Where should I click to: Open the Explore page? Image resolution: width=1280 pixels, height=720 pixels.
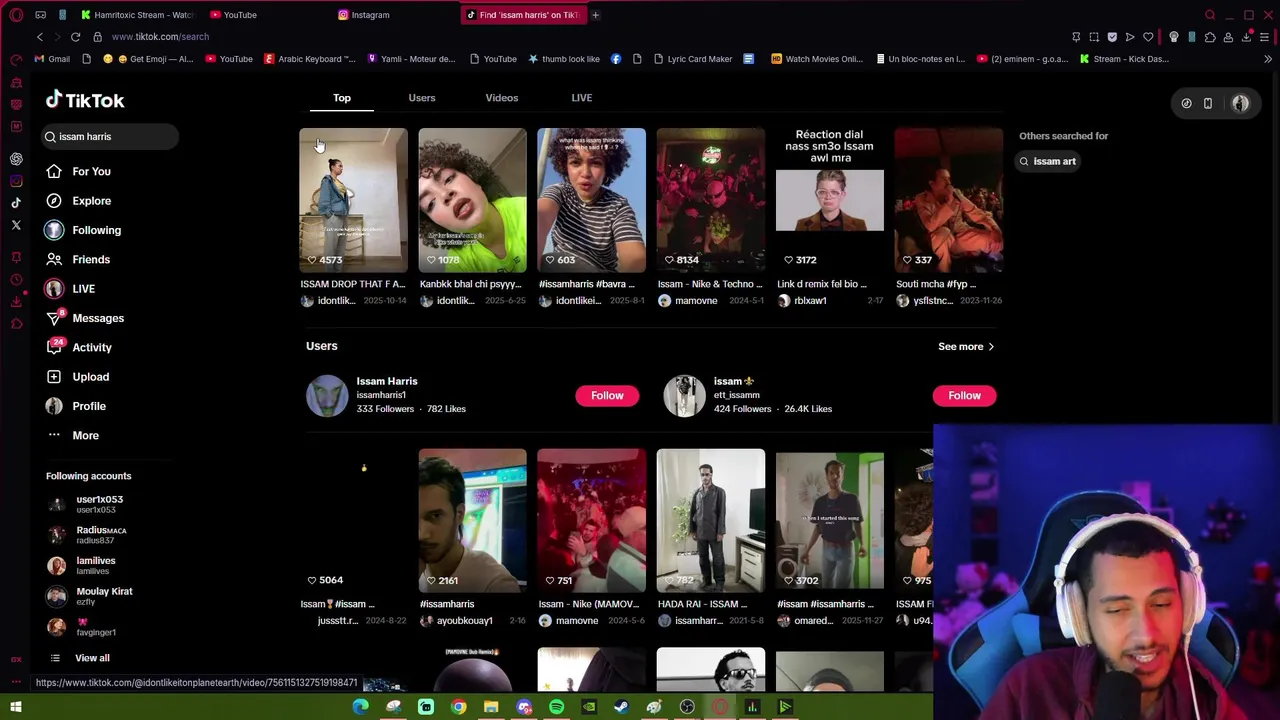point(78,201)
